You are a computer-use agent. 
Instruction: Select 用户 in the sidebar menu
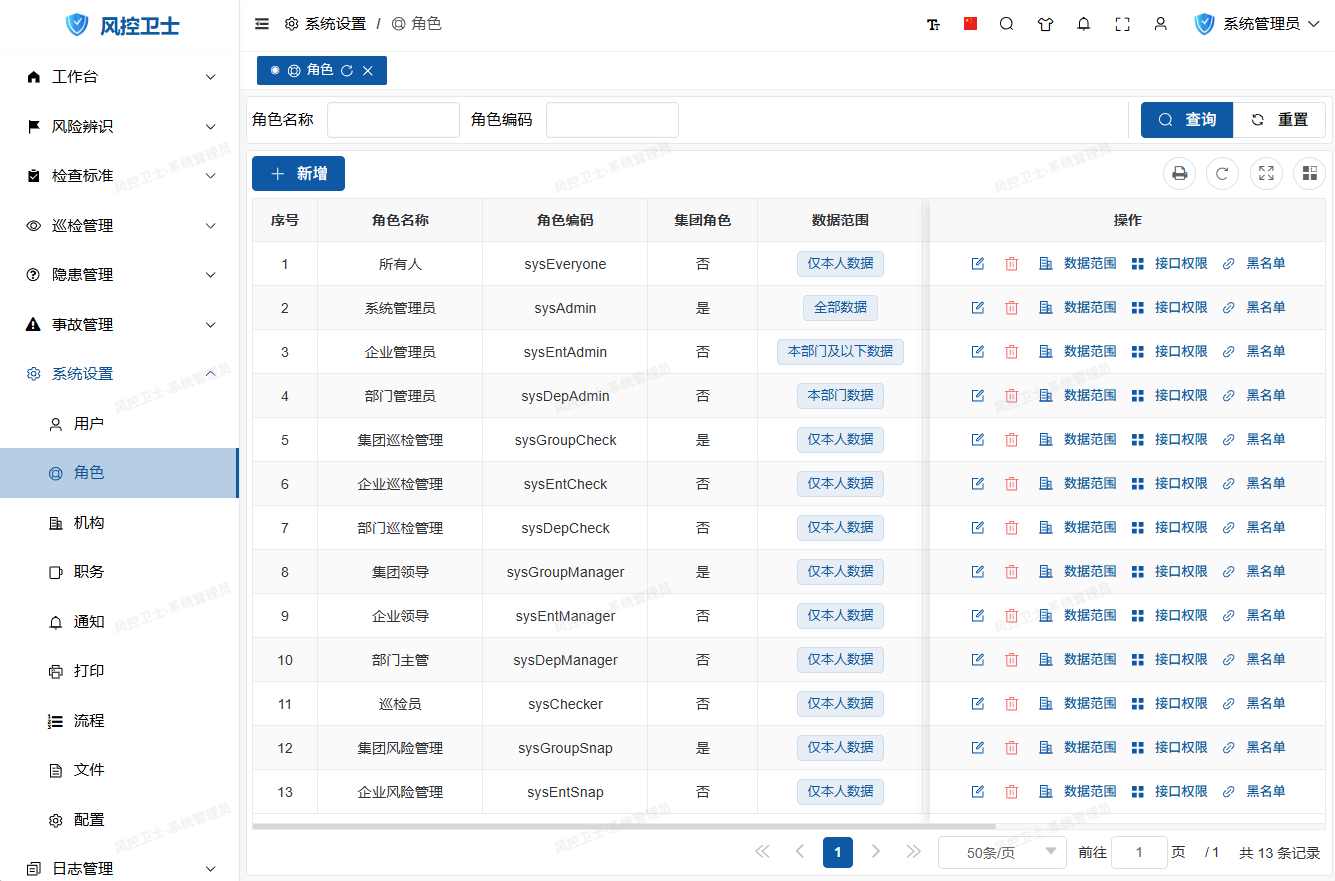click(89, 424)
